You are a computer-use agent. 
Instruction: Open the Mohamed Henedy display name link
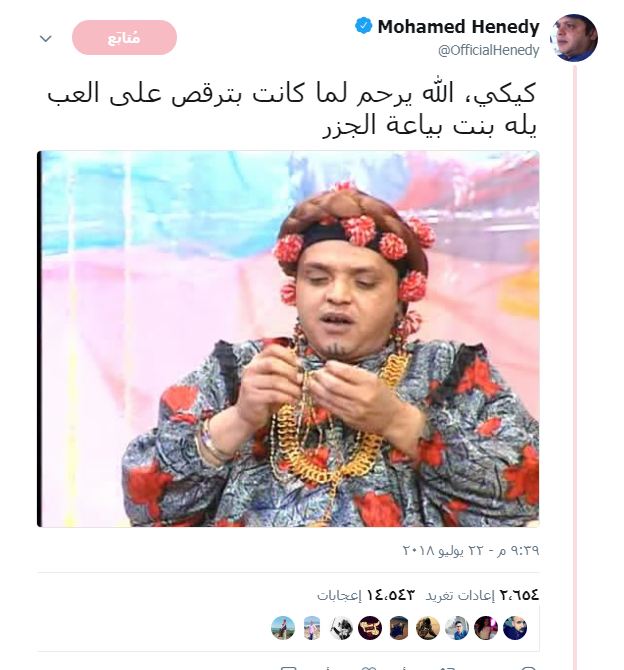(x=459, y=26)
